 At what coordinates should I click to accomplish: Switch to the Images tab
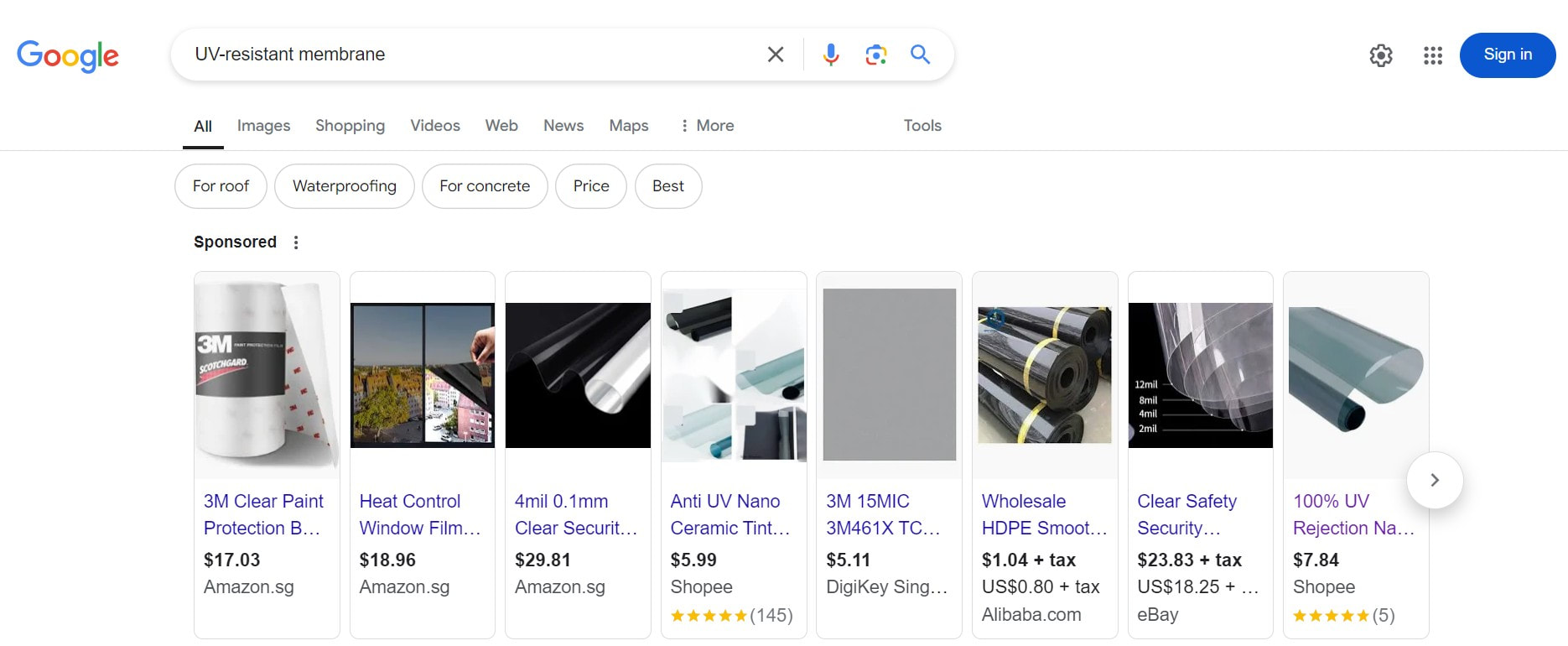(x=263, y=126)
